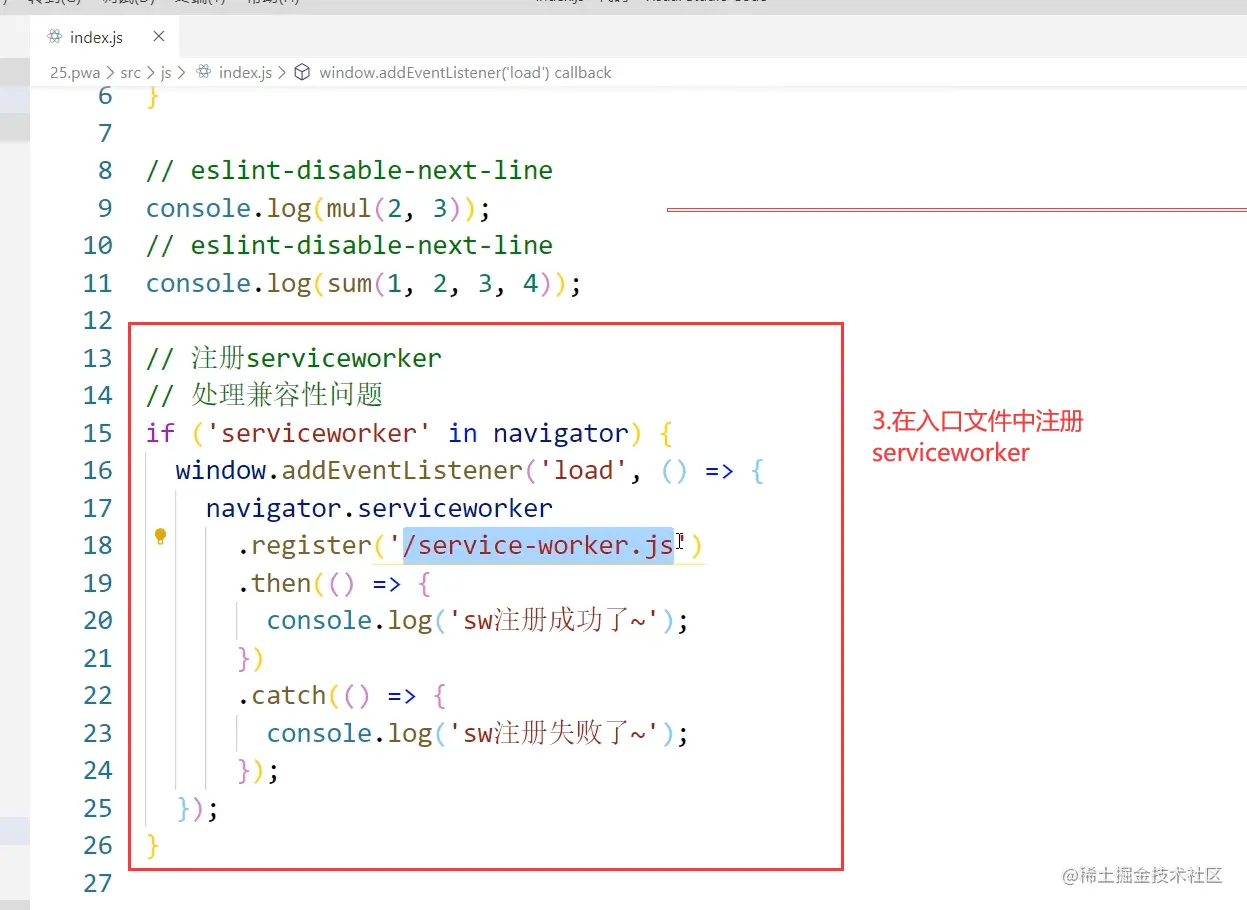1247x910 pixels.
Task: Select line number 25 in the gutter
Action: 98,808
